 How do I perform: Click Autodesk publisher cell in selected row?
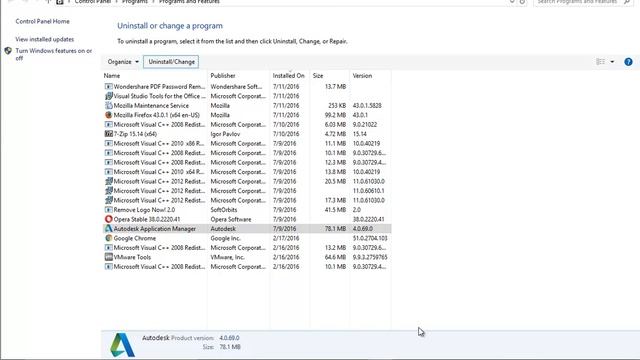(x=223, y=229)
